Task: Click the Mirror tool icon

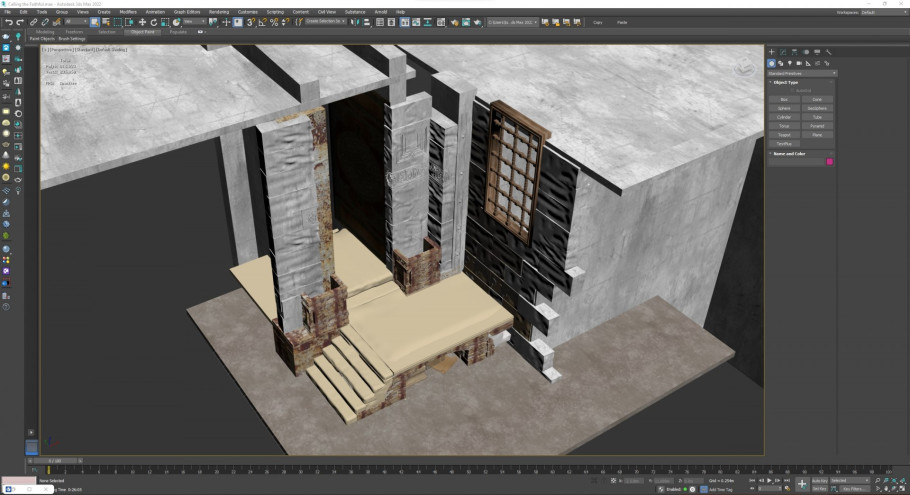Action: 353,22
